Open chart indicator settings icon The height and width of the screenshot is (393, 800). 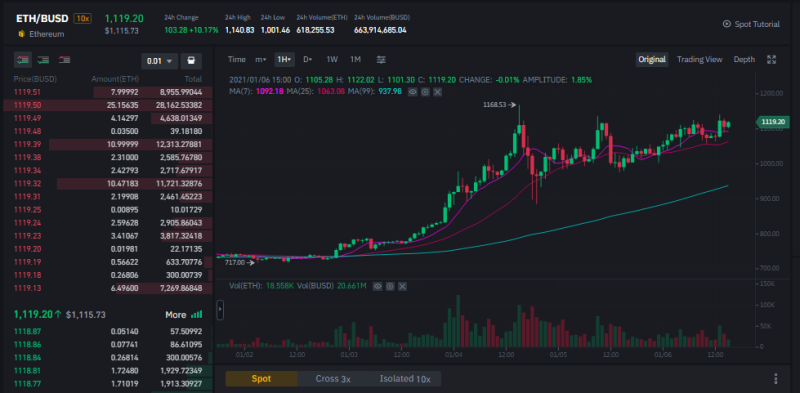[381, 60]
